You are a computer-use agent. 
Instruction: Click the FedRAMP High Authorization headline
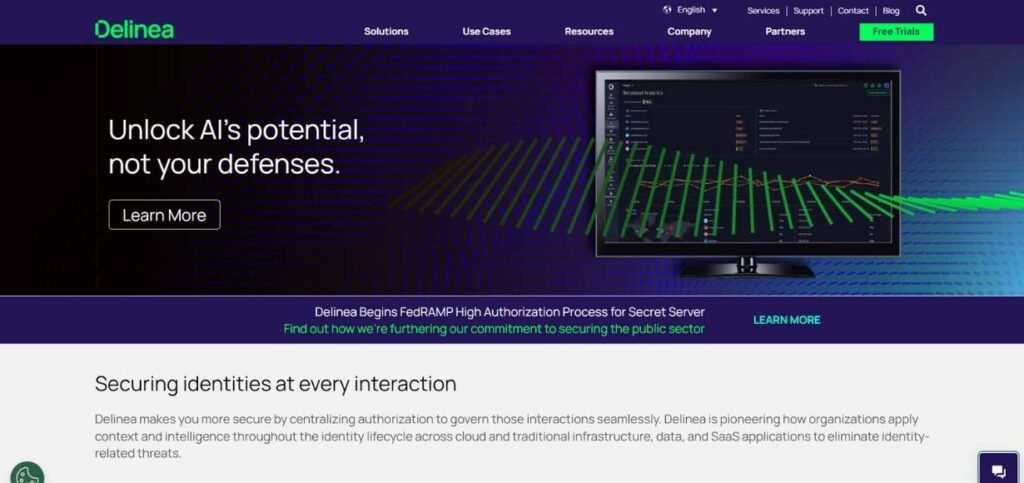509,312
